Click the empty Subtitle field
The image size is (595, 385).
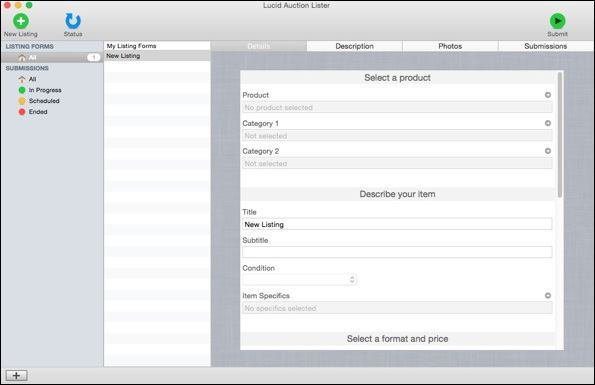[397, 252]
